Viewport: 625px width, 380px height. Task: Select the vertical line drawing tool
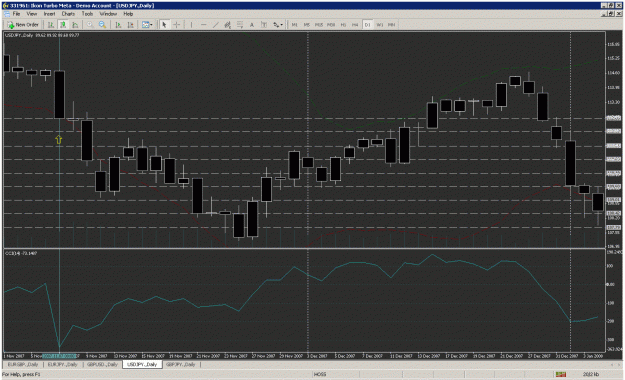pos(191,25)
